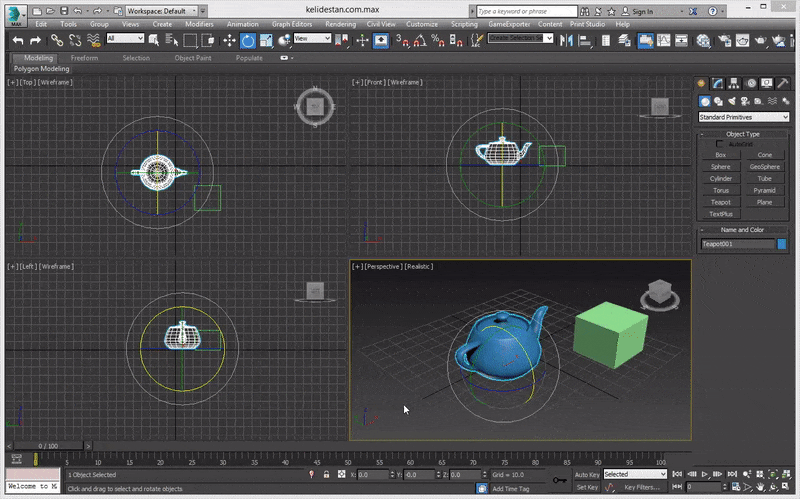This screenshot has height=499, width=800.
Task: Open the Modify panel tab icon
Action: pyautogui.click(x=717, y=83)
